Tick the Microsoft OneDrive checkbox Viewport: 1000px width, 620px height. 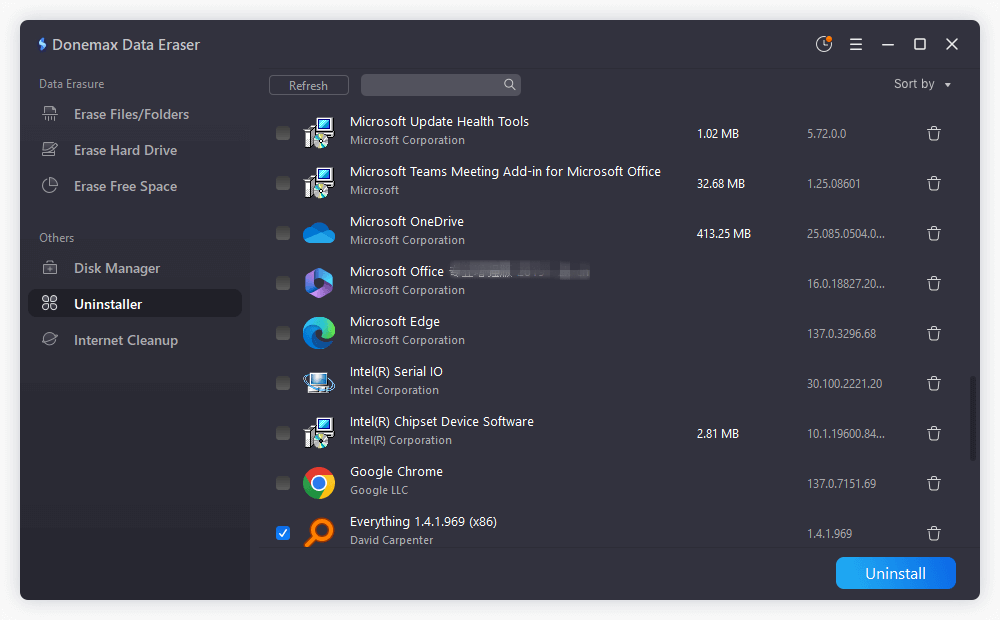point(283,233)
